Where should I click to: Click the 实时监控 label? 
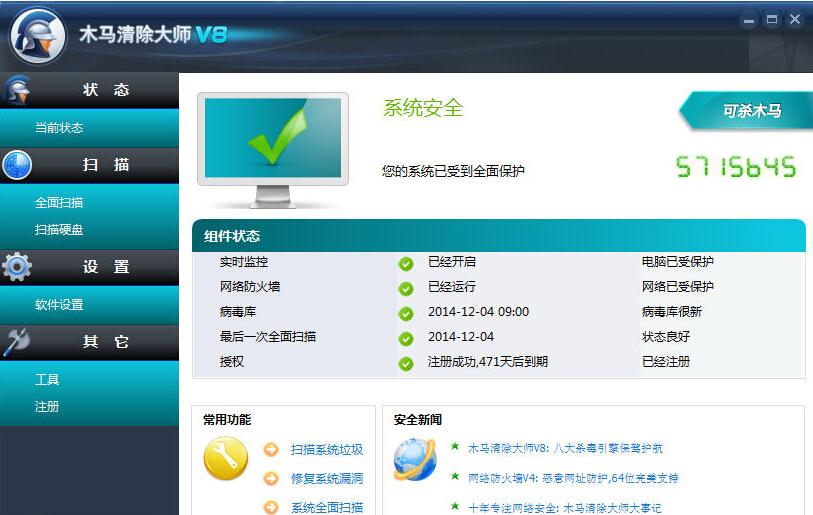point(244,261)
